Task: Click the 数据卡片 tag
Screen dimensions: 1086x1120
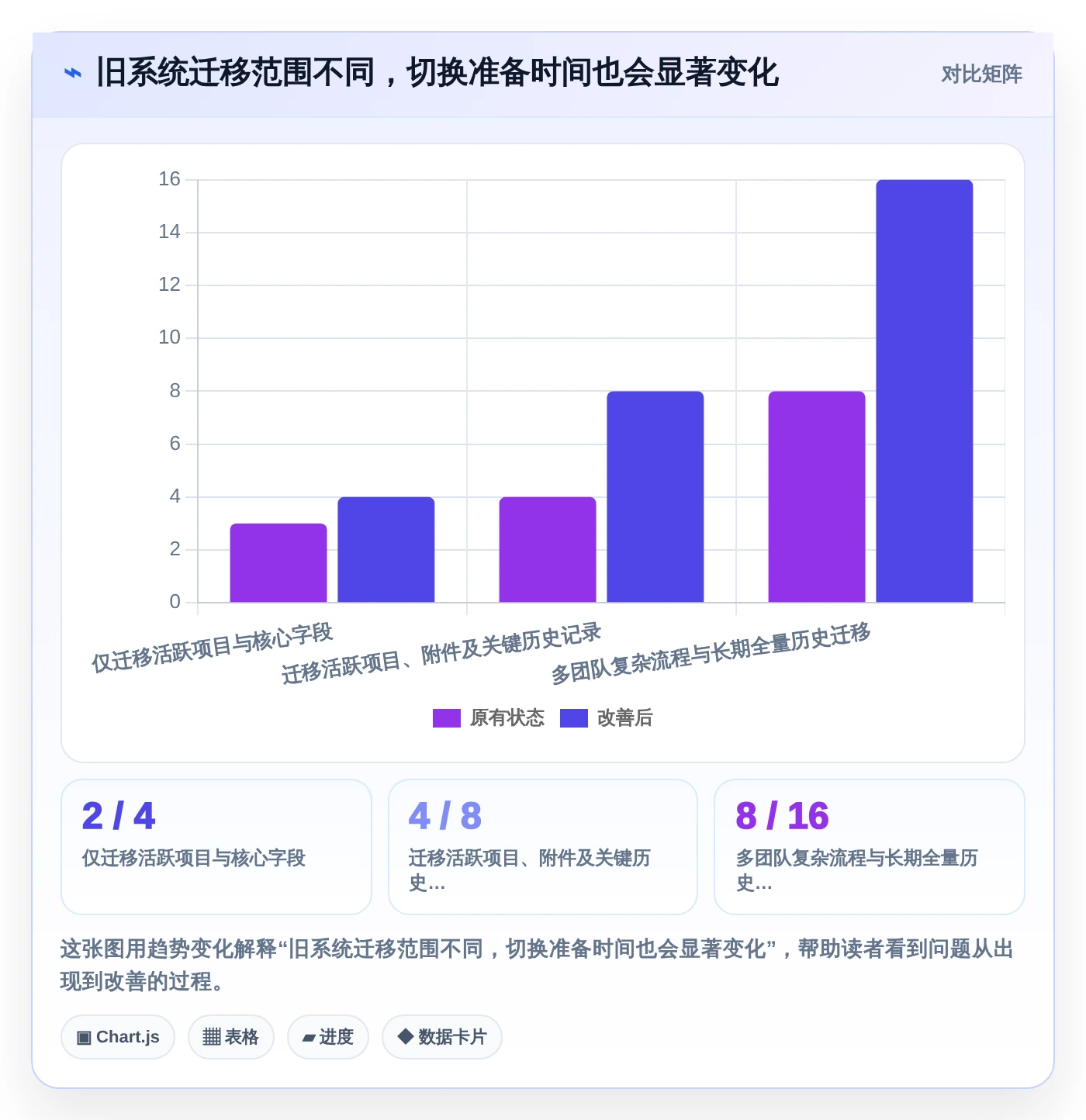Action: (442, 1037)
